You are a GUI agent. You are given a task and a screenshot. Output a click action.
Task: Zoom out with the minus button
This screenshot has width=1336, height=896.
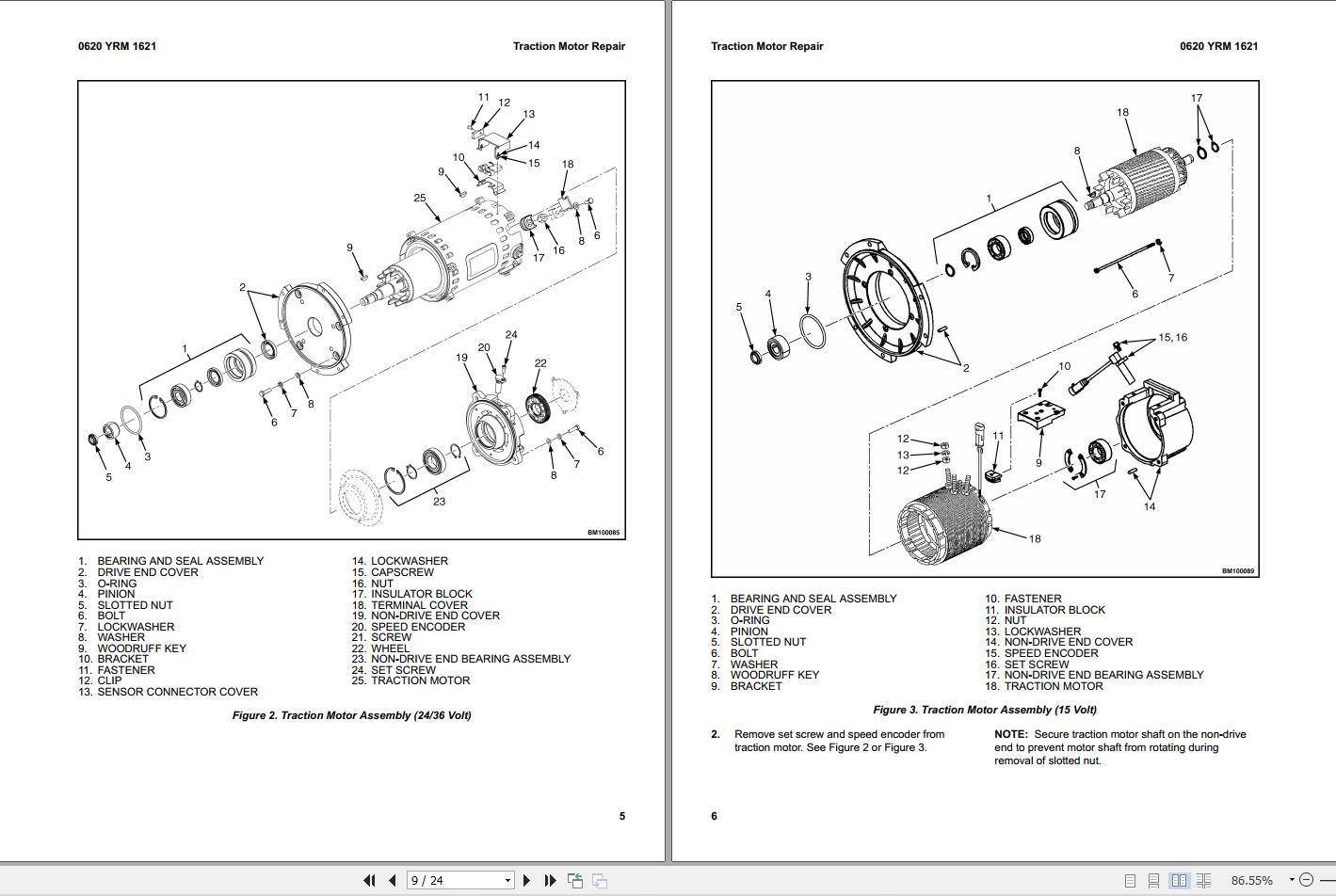1306,880
